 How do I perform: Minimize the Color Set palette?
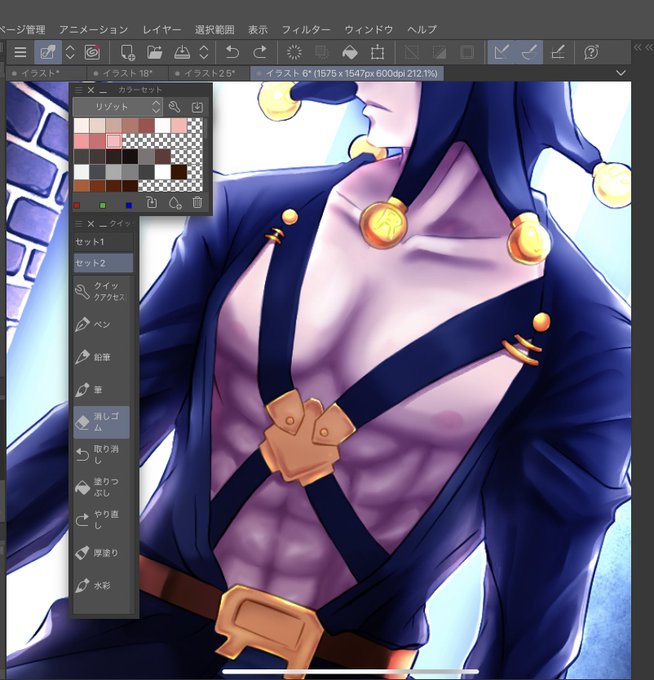(103, 90)
